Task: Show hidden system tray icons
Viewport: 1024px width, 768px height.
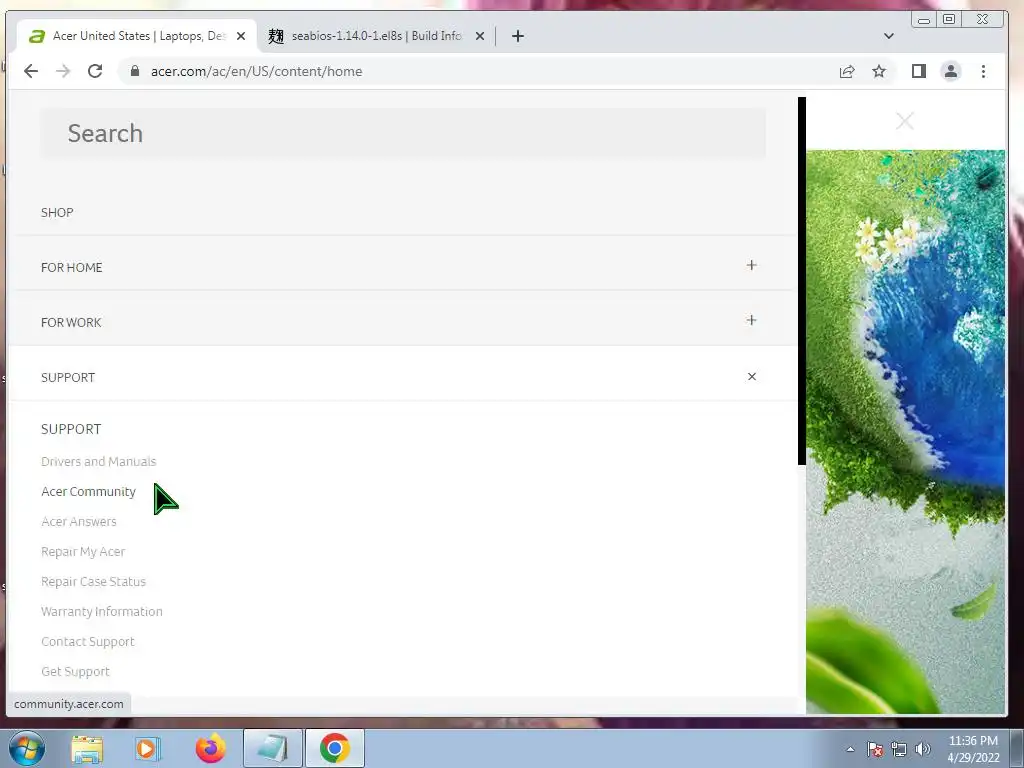Action: pyautogui.click(x=850, y=749)
